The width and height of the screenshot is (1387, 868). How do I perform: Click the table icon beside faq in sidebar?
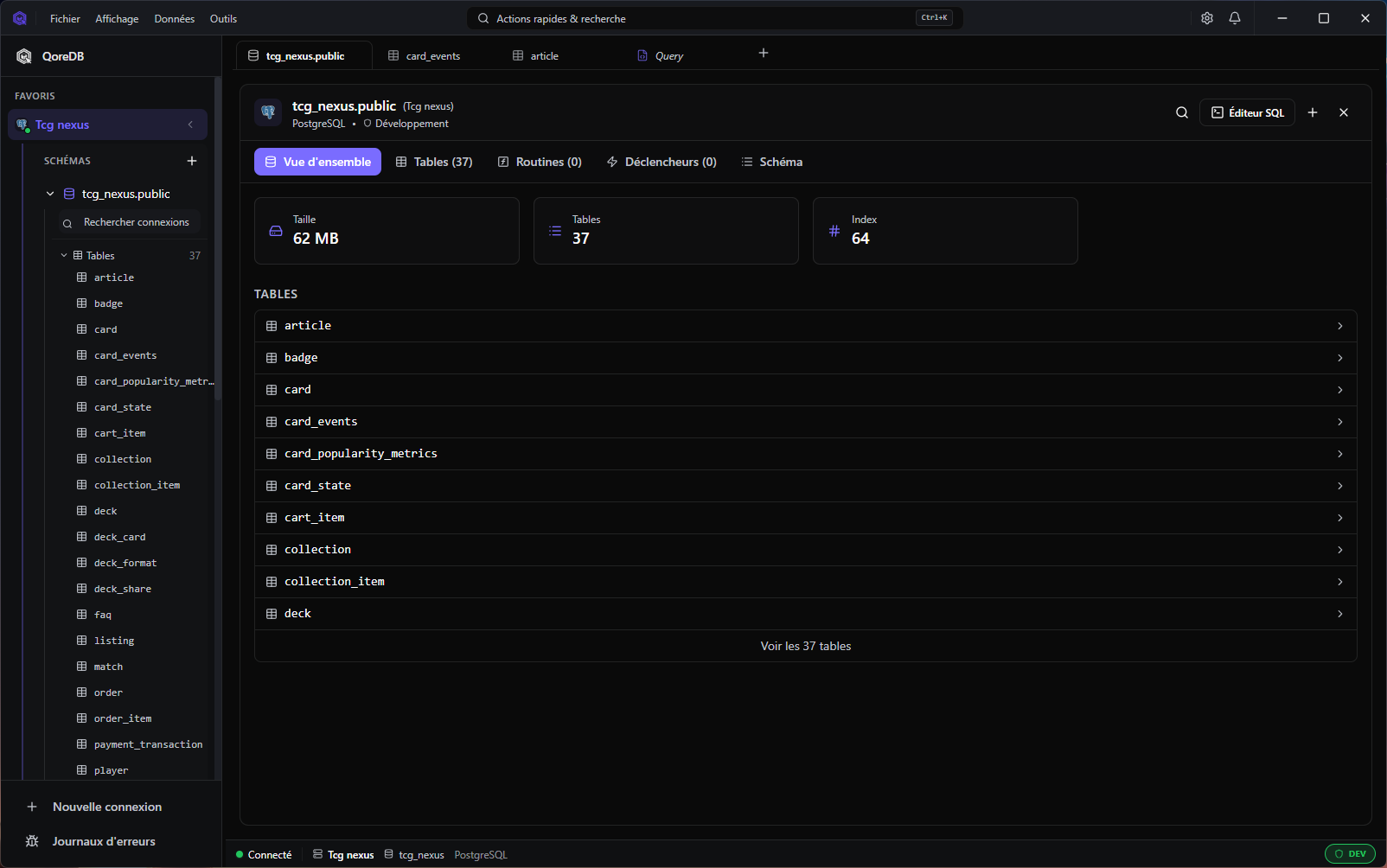pos(82,614)
